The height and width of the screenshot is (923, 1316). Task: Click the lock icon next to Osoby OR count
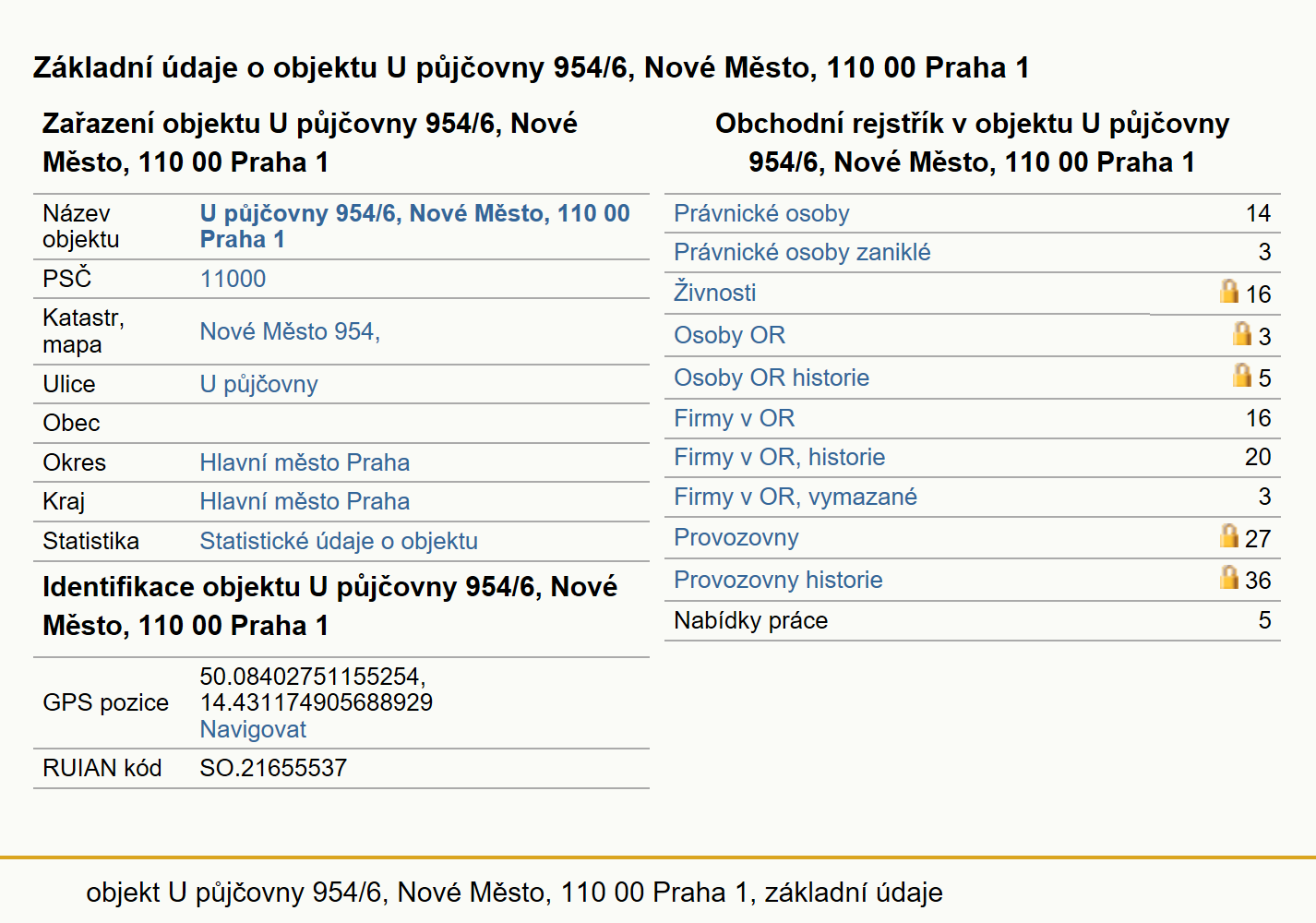pyautogui.click(x=1242, y=333)
